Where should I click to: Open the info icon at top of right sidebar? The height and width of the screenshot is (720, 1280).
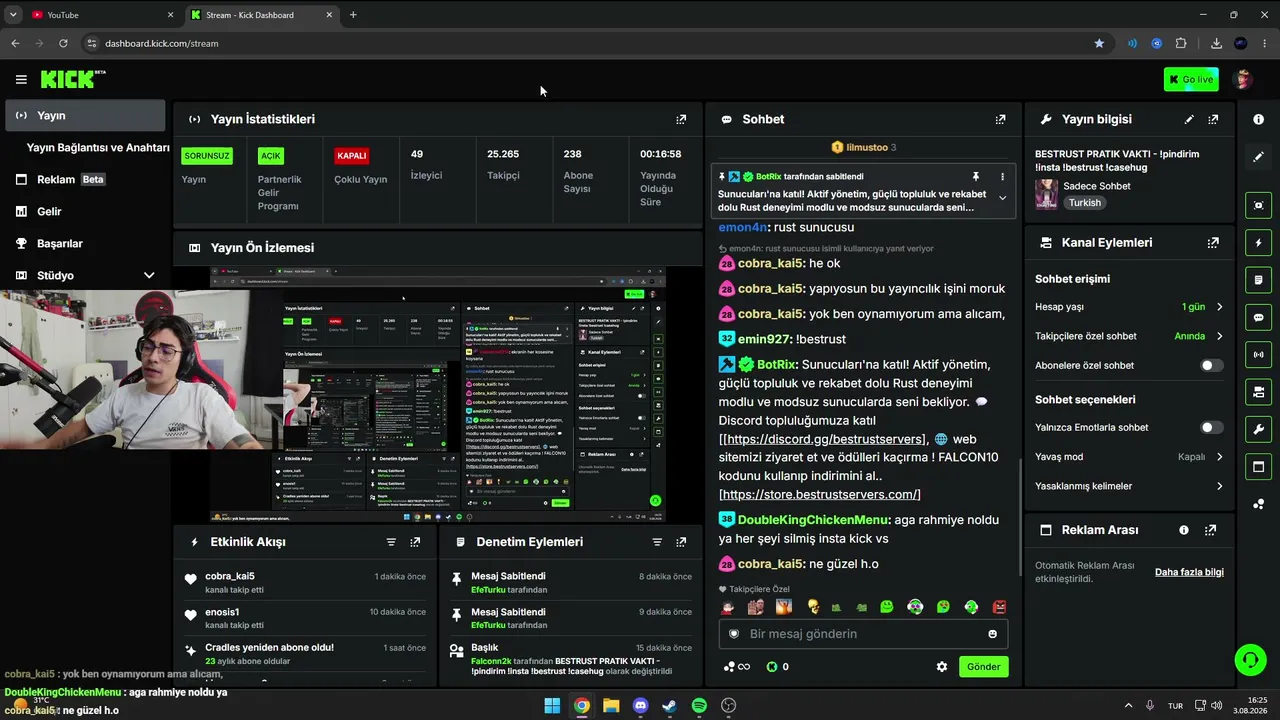1258,119
